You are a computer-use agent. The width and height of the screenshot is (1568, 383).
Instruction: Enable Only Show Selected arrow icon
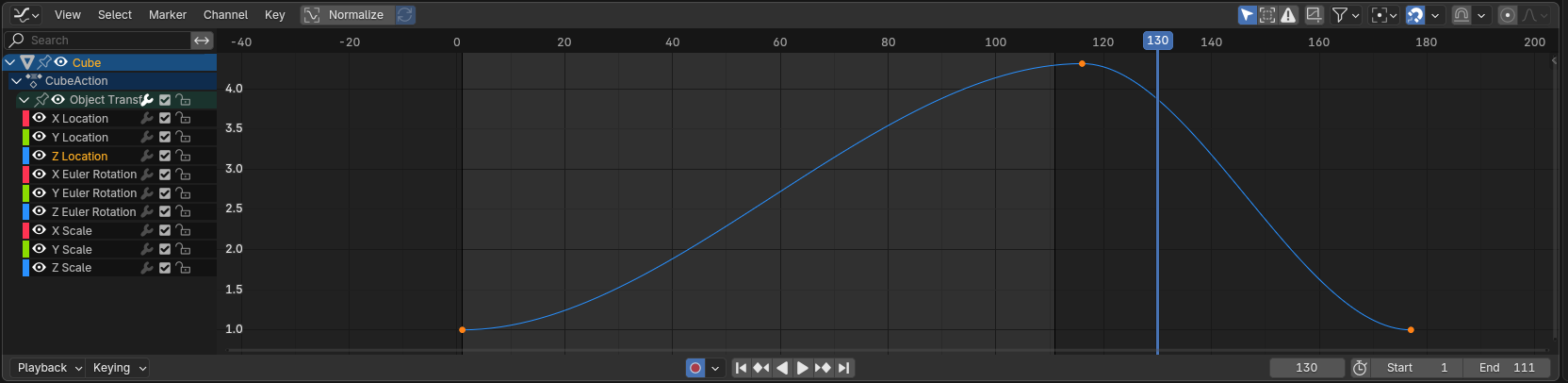1247,15
